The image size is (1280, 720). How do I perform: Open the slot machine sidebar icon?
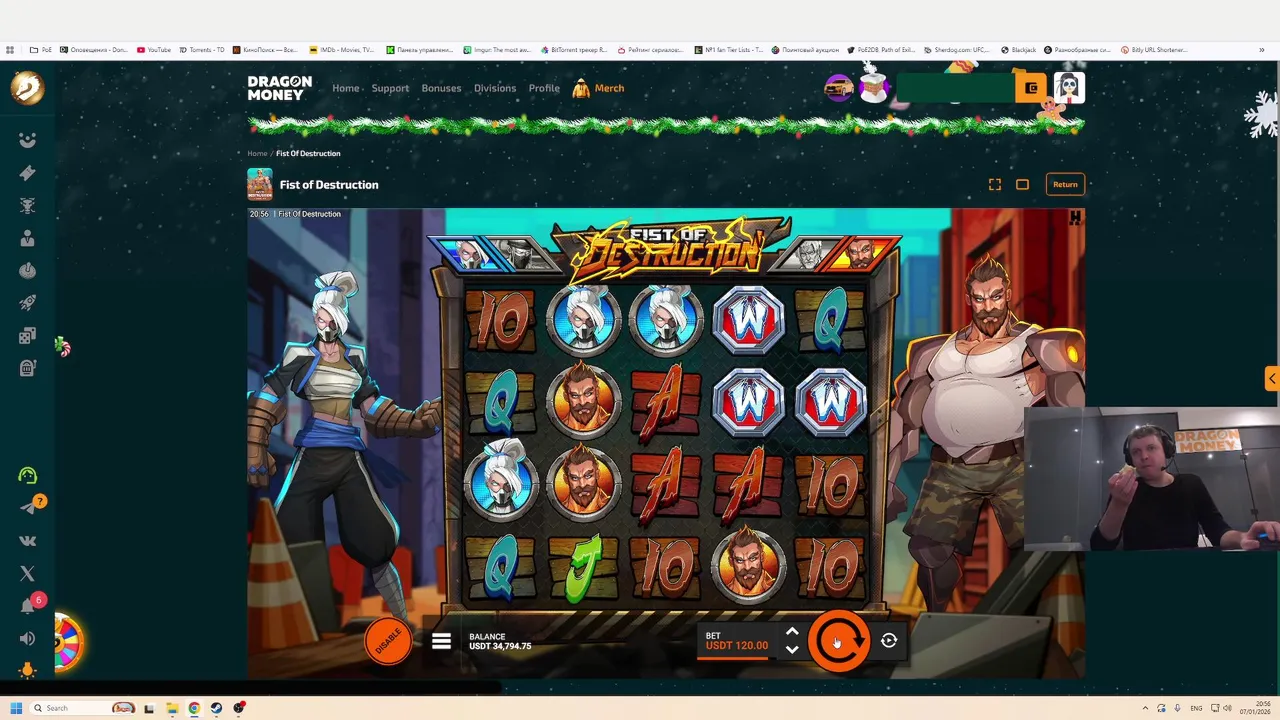27,368
